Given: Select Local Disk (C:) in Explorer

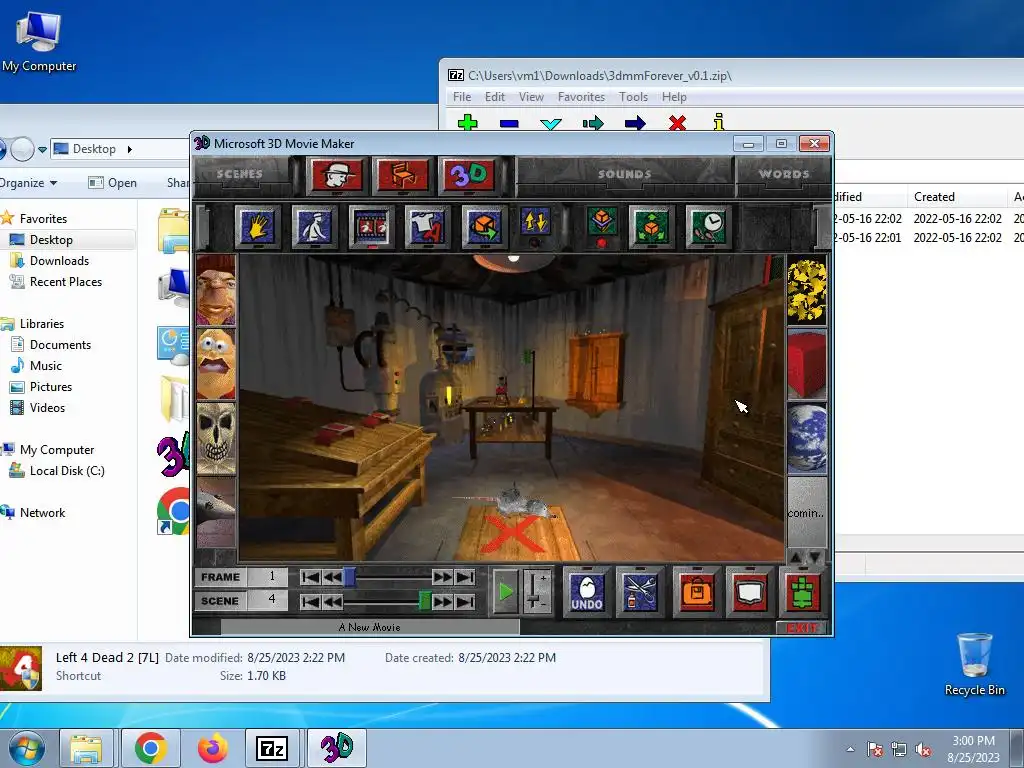Looking at the screenshot, I should (67, 470).
